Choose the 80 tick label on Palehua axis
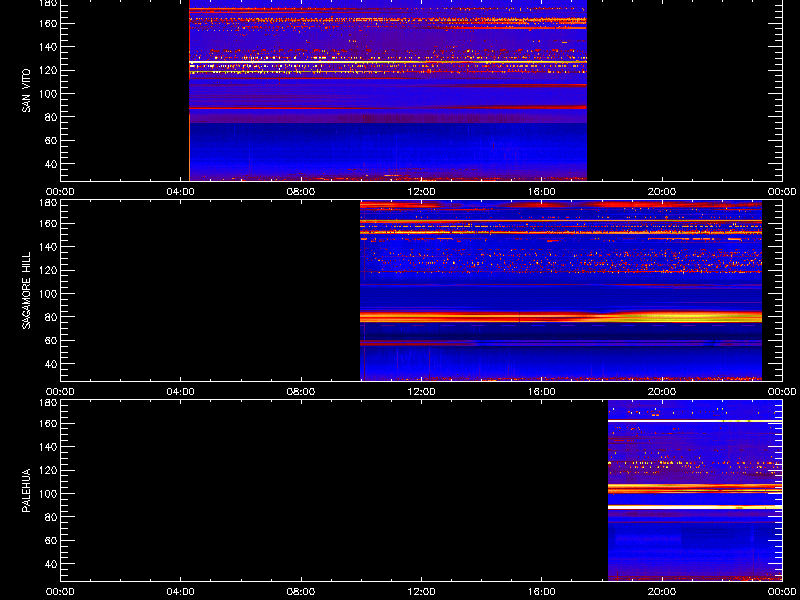 coord(49,517)
